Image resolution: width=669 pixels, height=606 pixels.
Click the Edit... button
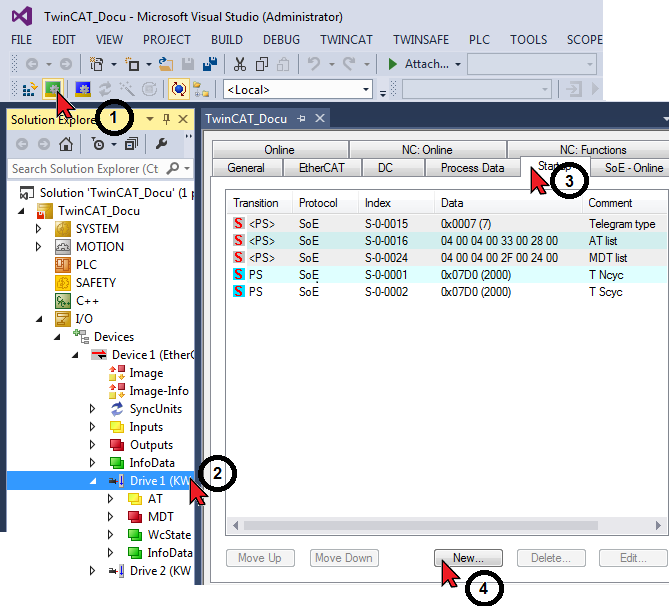[633, 558]
